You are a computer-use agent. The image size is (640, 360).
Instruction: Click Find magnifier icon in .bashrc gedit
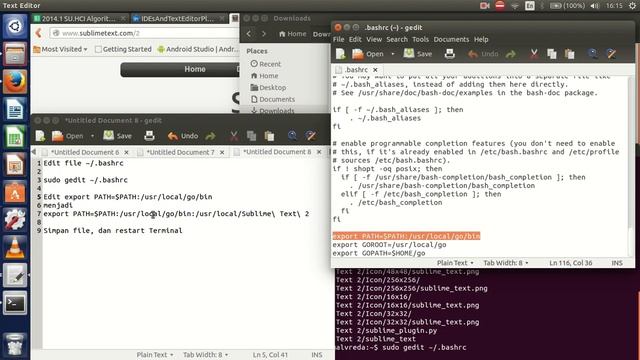(593, 54)
